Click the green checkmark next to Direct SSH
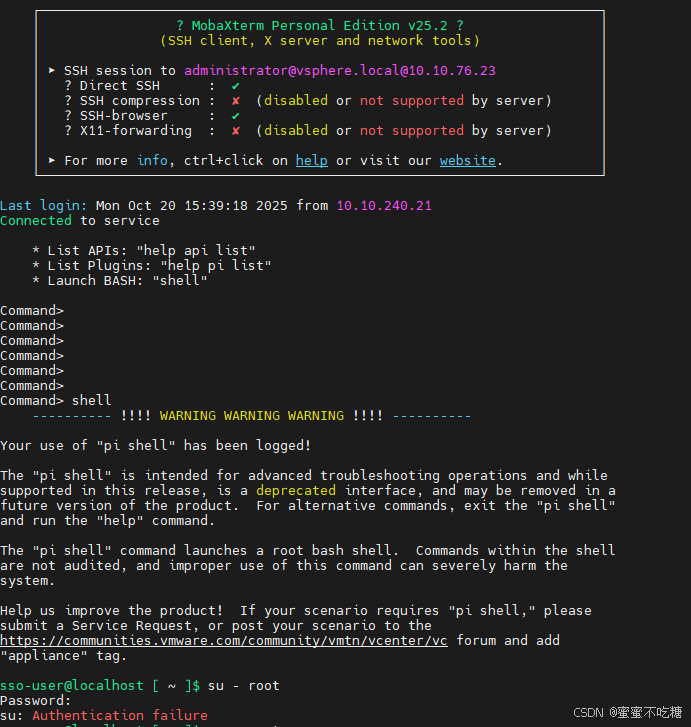 [x=236, y=86]
